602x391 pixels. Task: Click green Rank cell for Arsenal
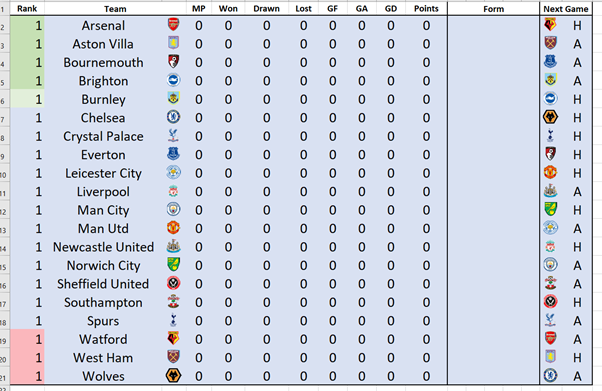pyautogui.click(x=27, y=25)
